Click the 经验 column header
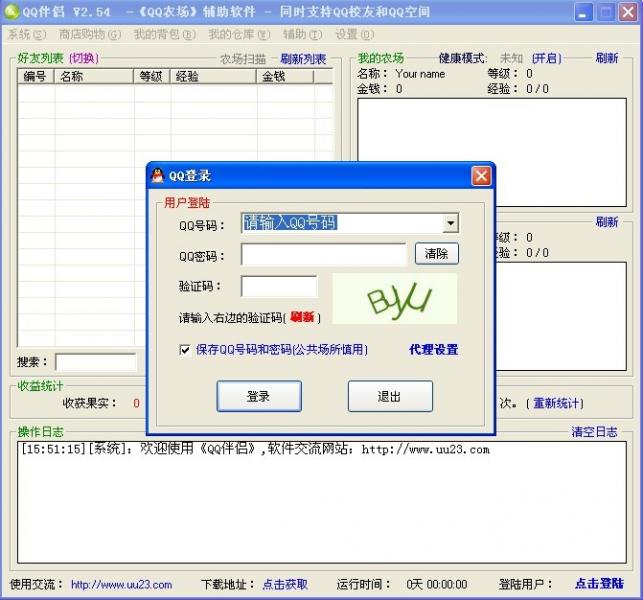This screenshot has width=643, height=600. pos(213,76)
